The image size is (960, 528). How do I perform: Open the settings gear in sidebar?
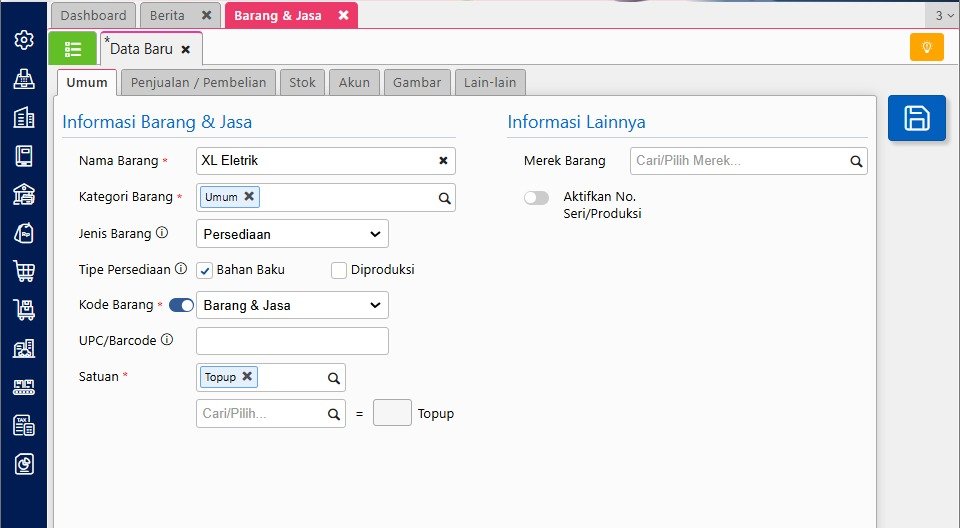point(24,40)
